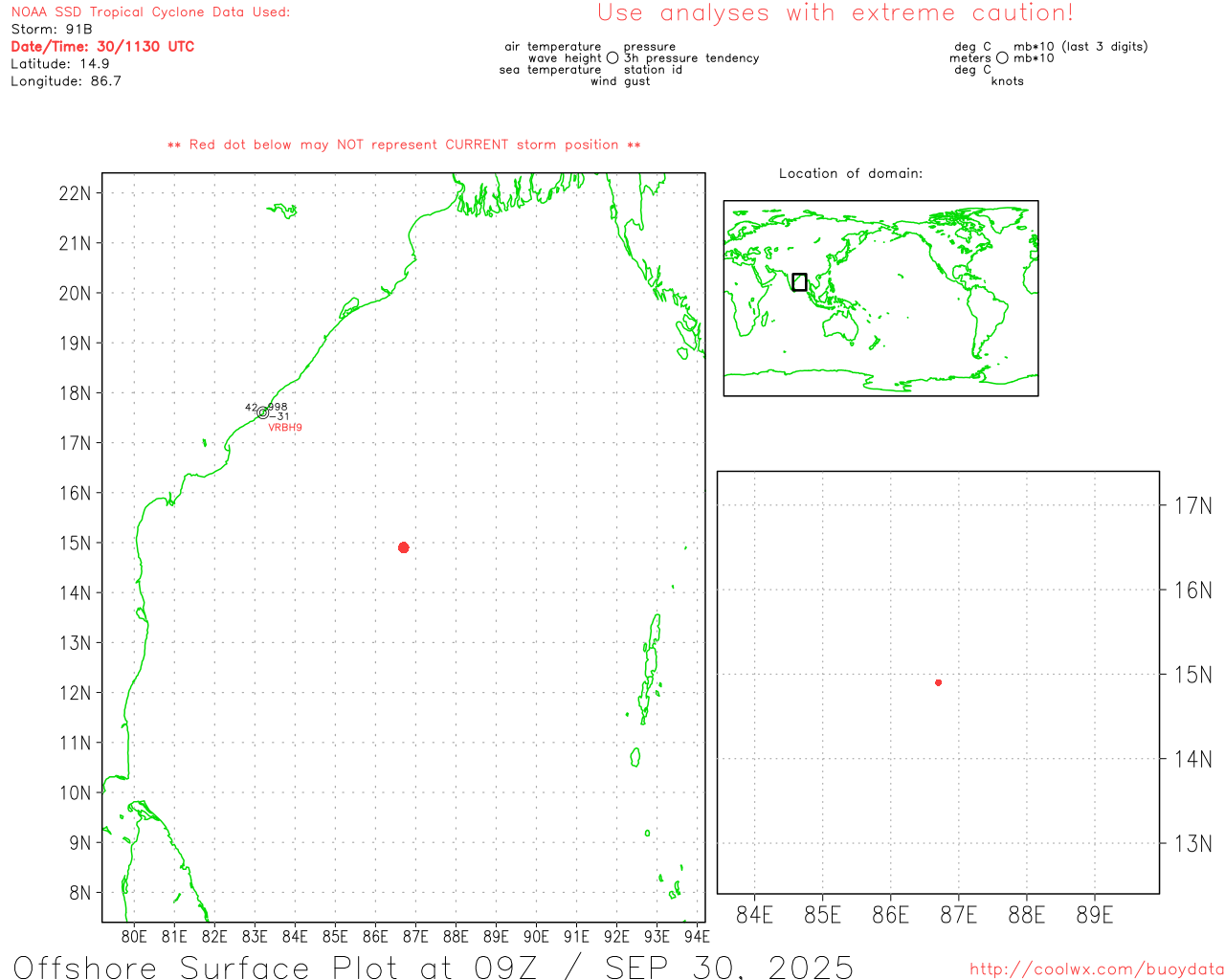Click the small red dot in zoomed inset map

point(938,682)
